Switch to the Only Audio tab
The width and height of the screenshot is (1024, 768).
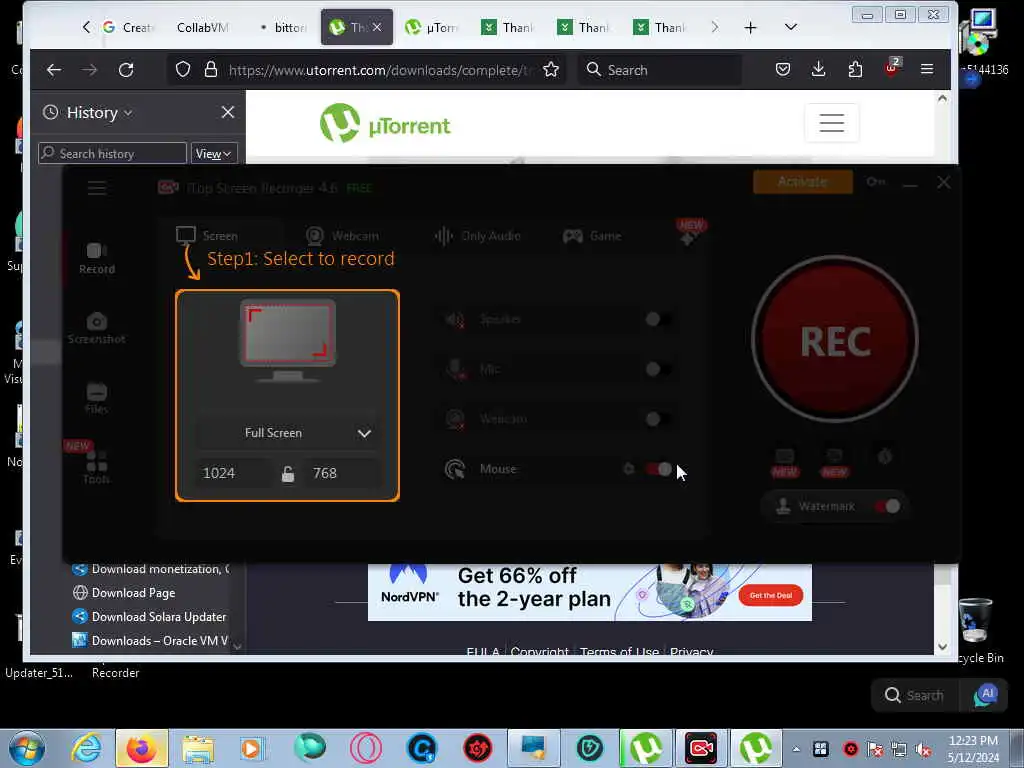(478, 236)
